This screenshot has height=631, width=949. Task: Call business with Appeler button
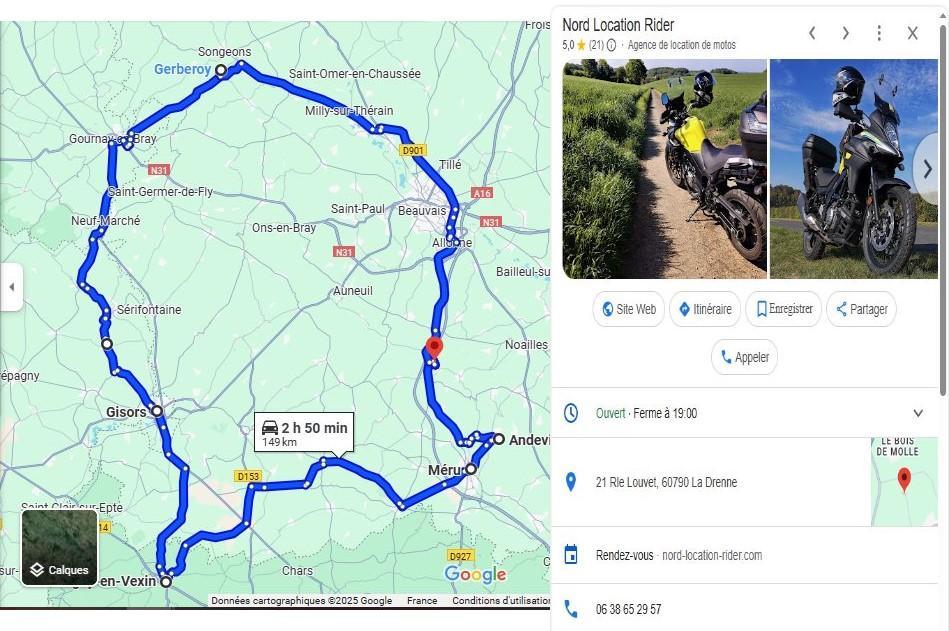744,357
